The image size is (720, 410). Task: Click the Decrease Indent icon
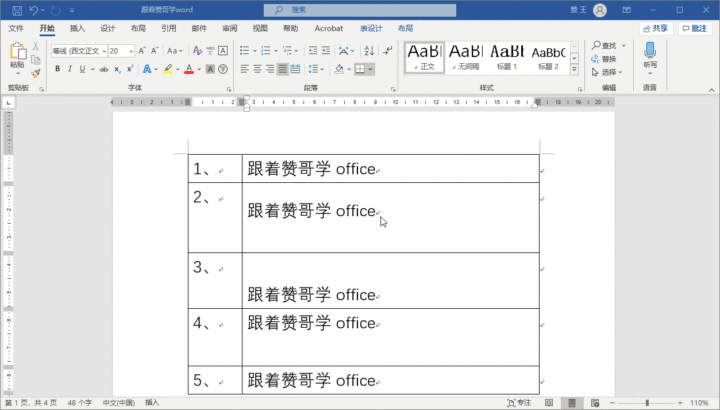click(313, 51)
